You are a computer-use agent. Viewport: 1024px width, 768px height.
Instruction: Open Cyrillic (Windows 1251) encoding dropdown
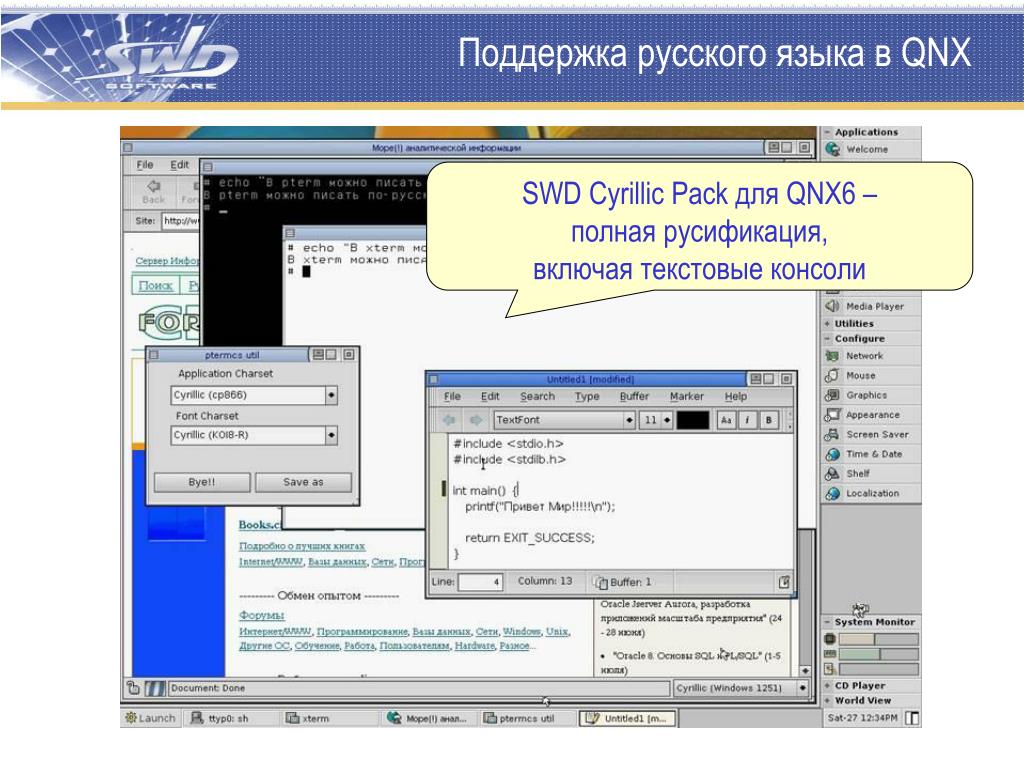pyautogui.click(x=803, y=688)
